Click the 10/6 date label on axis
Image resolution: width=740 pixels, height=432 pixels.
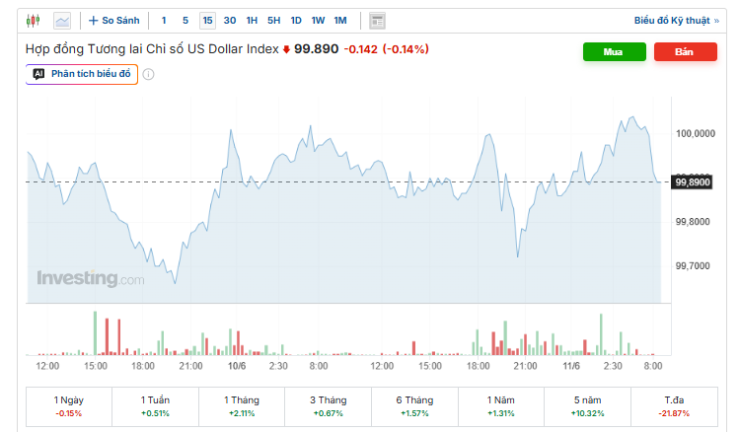237,366
